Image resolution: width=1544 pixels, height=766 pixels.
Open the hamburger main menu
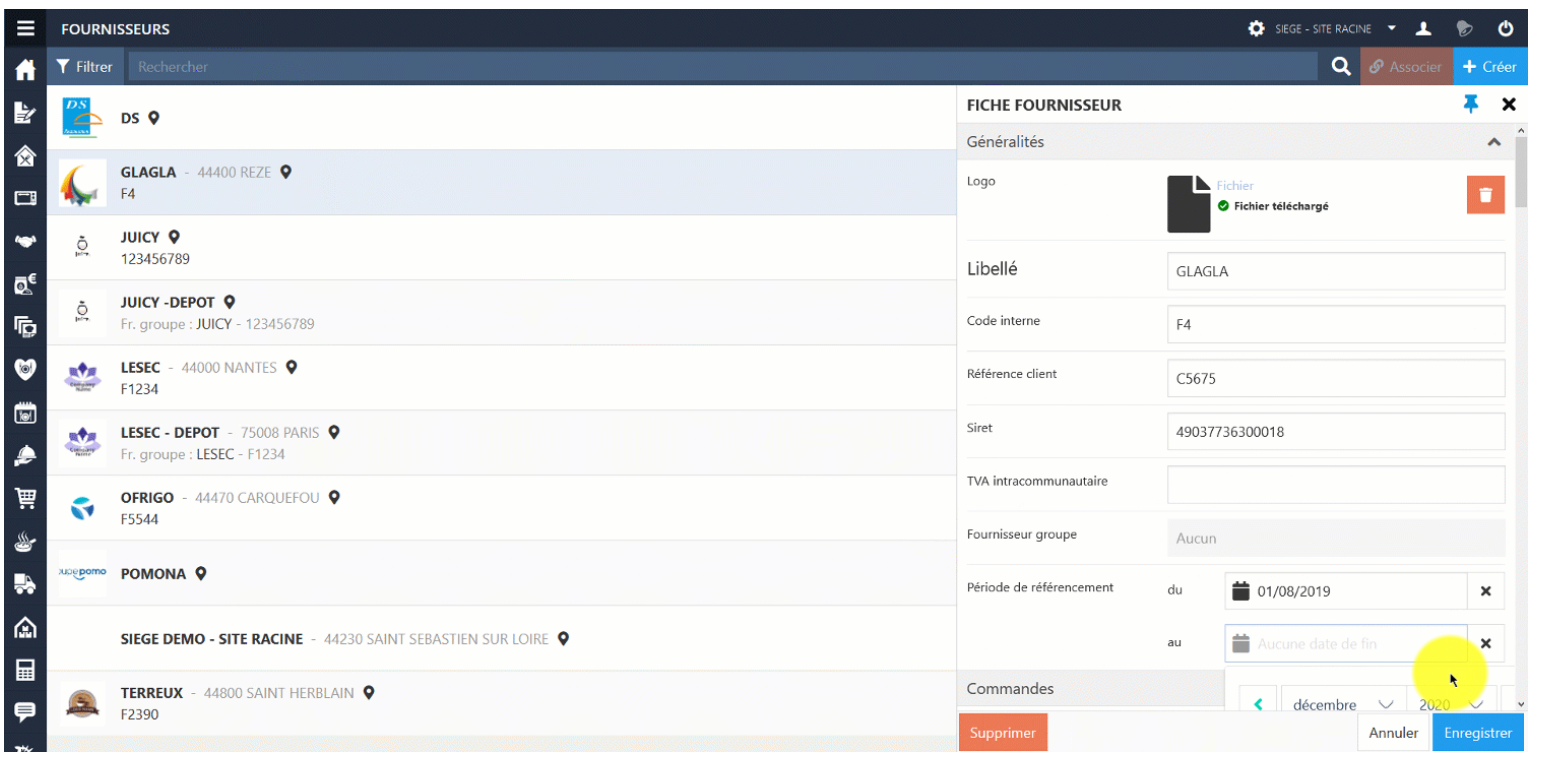coord(25,29)
